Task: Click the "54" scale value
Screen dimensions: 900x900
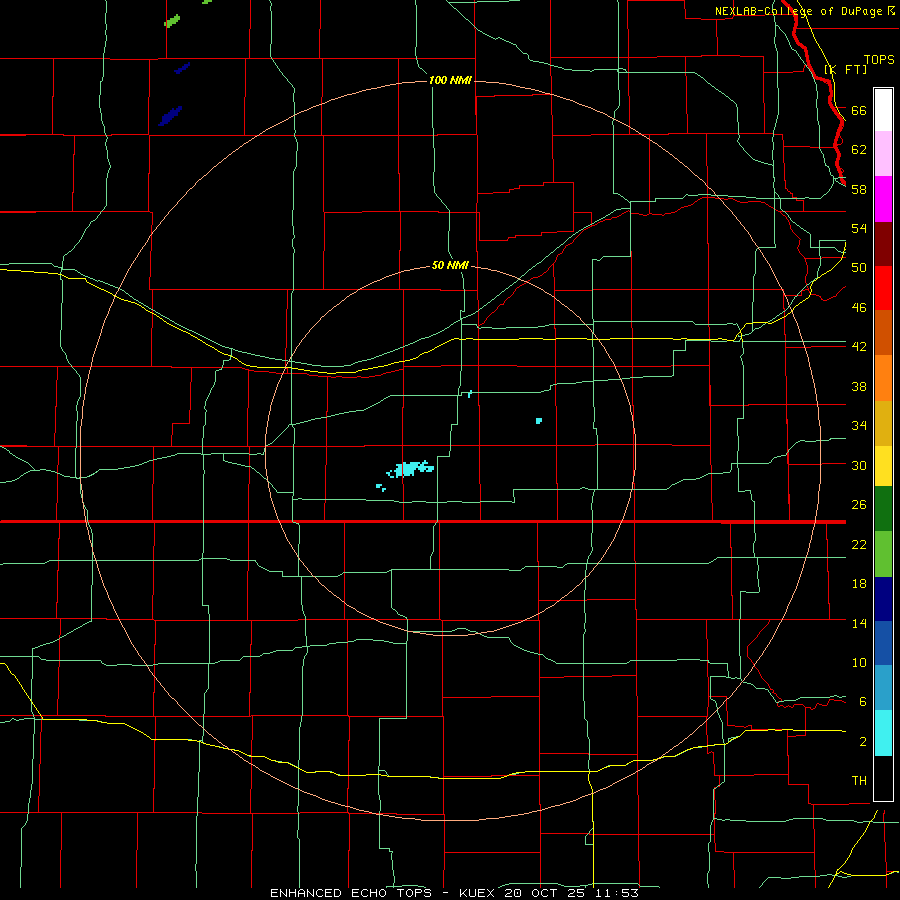Action: coord(859,228)
